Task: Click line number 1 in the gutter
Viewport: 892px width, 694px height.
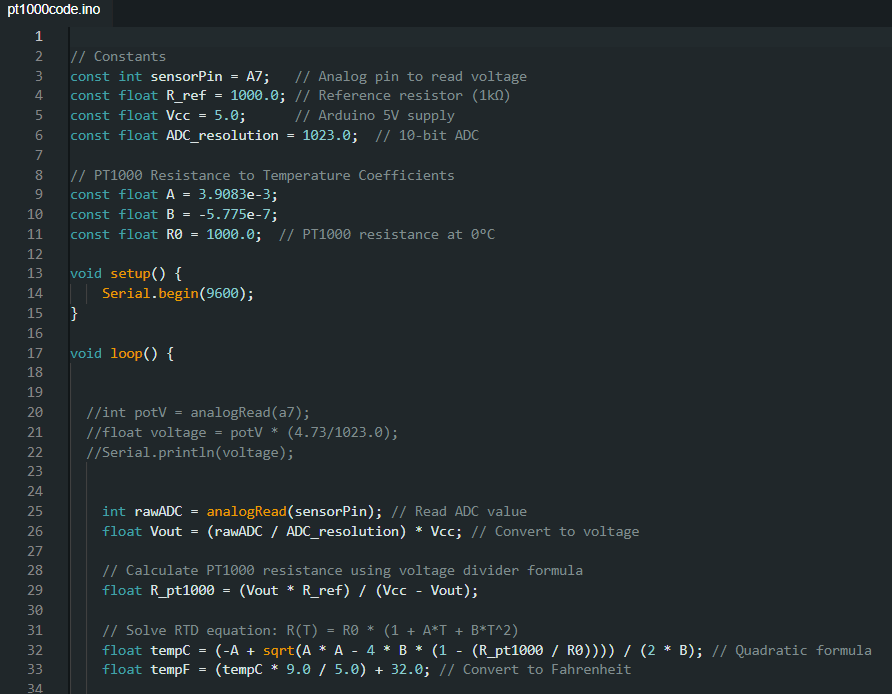Action: pos(38,37)
